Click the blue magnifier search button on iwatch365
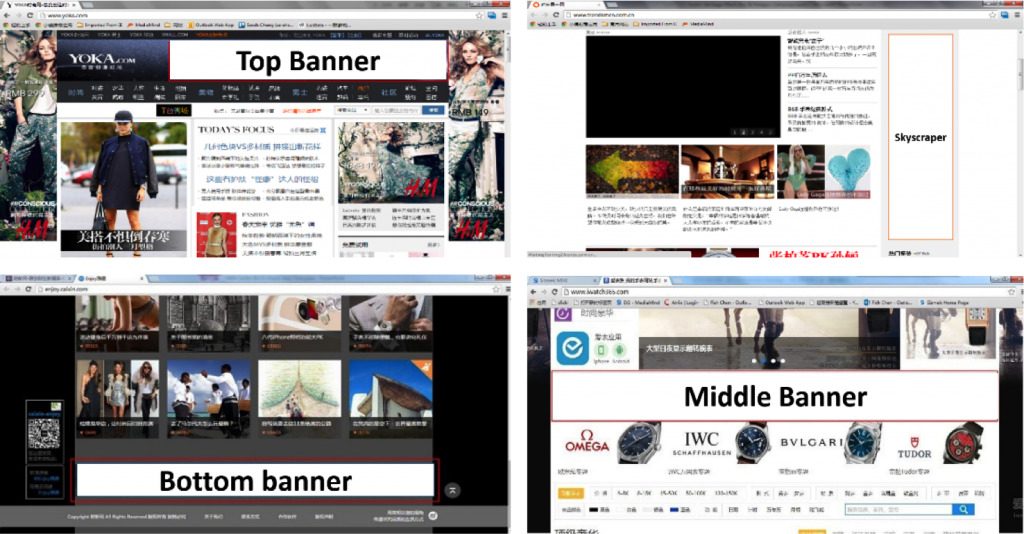Viewport: 1024px width, 534px height. click(x=963, y=509)
